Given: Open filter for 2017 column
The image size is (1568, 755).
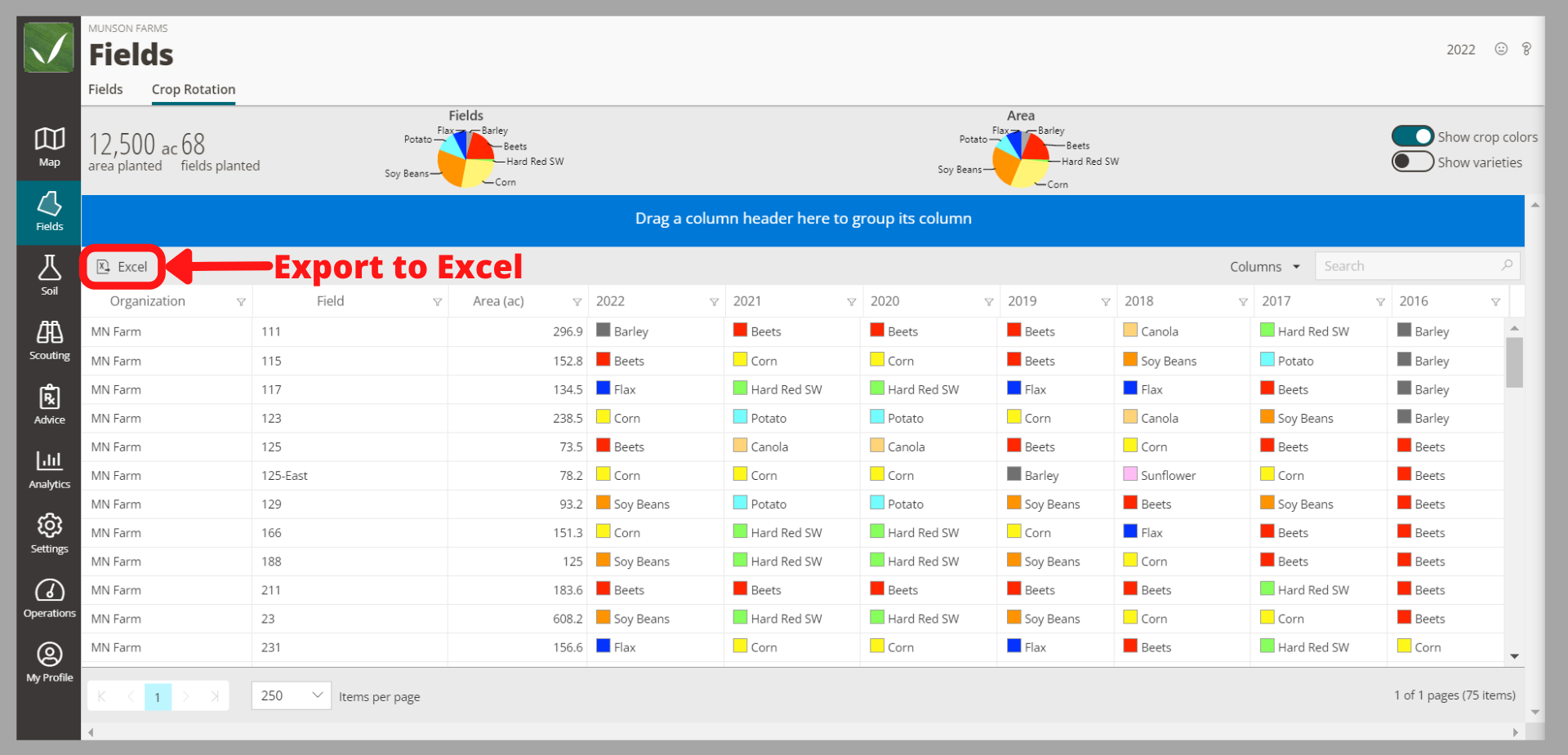Looking at the screenshot, I should (1379, 302).
